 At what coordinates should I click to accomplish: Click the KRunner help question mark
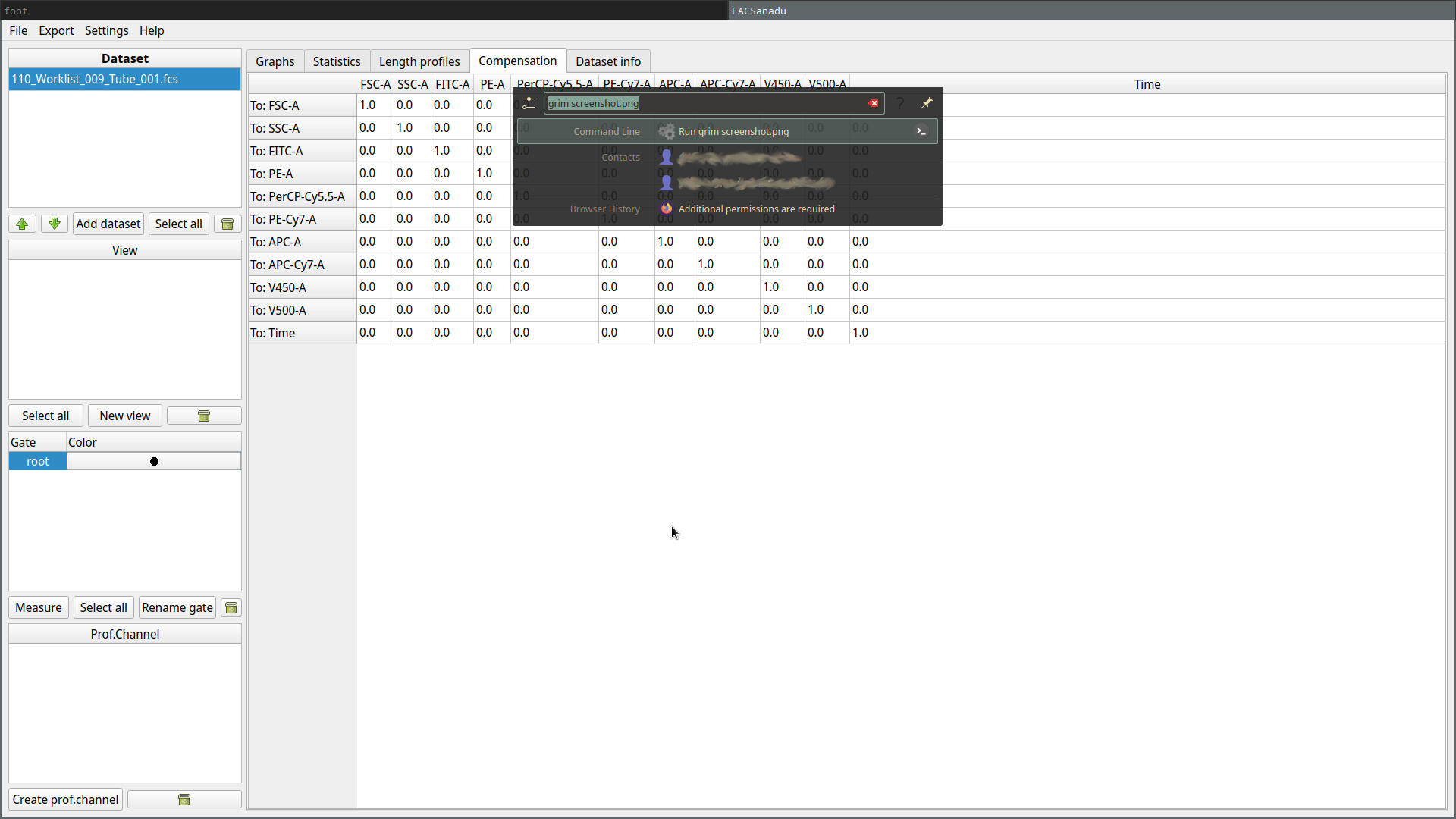pyautogui.click(x=900, y=103)
